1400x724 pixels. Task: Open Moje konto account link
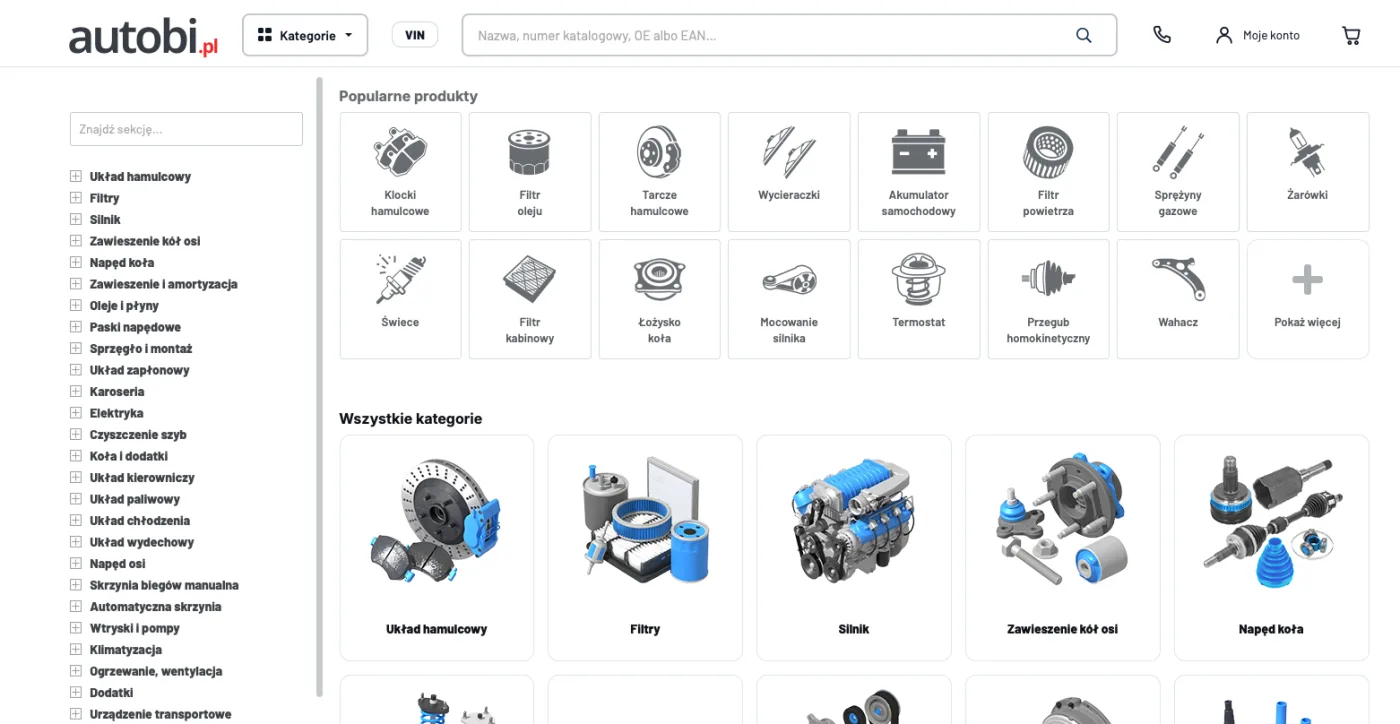click(1258, 35)
